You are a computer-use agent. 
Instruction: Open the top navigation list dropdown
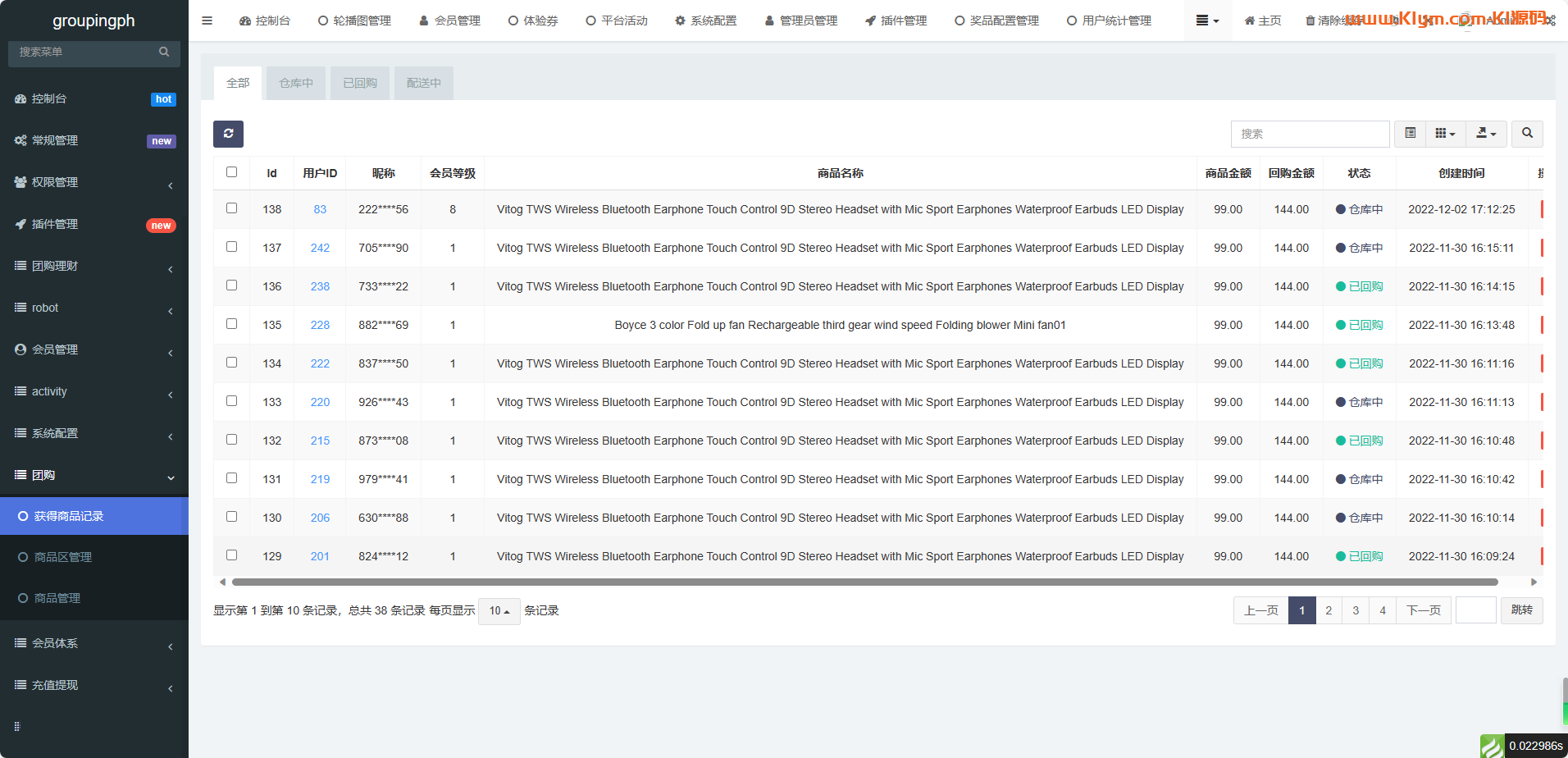1207,21
